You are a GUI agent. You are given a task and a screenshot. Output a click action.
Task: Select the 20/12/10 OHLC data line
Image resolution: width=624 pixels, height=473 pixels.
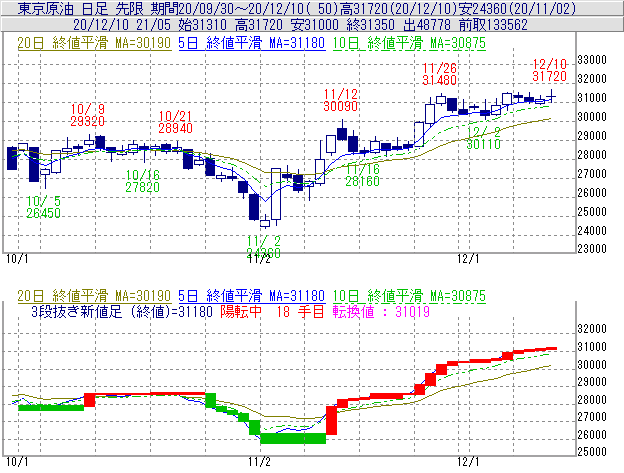point(300,25)
